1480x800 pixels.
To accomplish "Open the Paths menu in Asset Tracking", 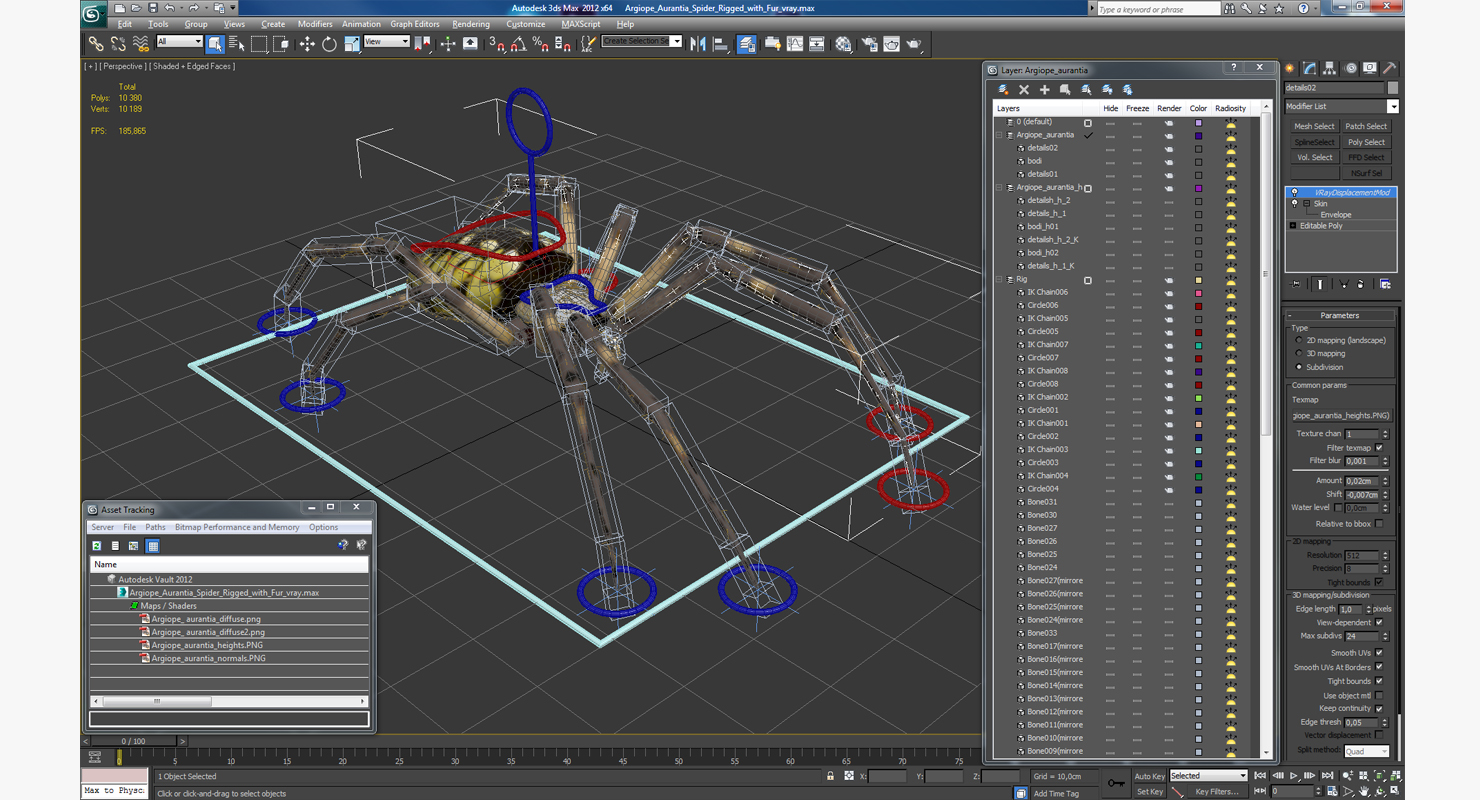I will click(x=155, y=527).
